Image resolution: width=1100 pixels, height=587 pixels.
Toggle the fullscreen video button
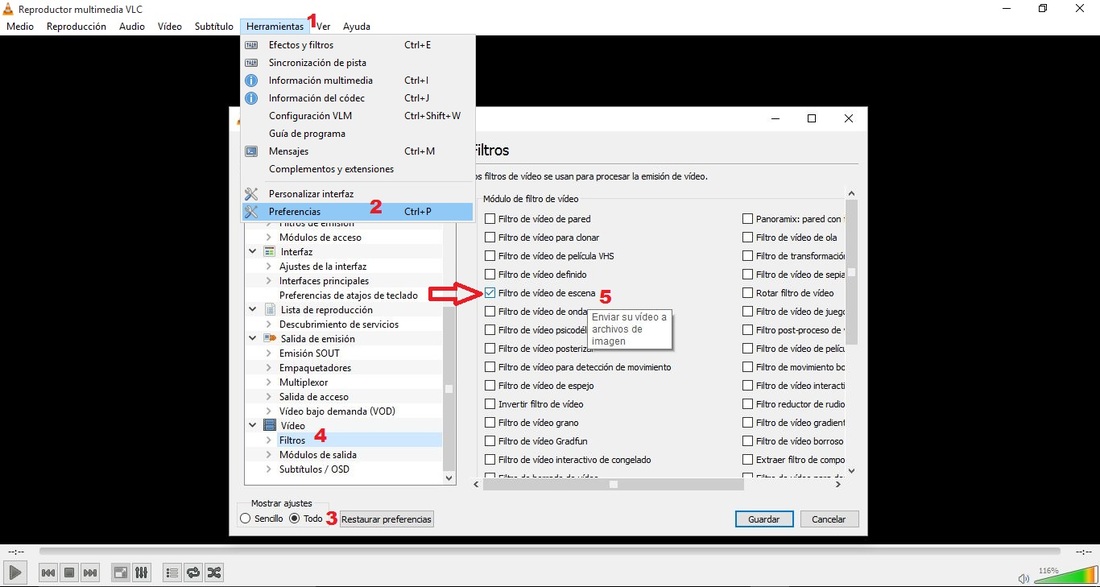pyautogui.click(x=121, y=572)
